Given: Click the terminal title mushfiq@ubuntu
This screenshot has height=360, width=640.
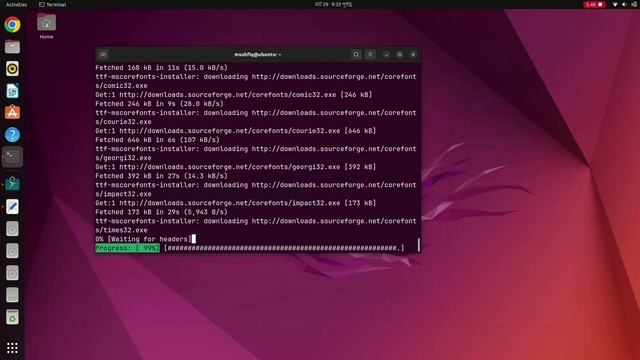Looking at the screenshot, I should click(x=258, y=54).
